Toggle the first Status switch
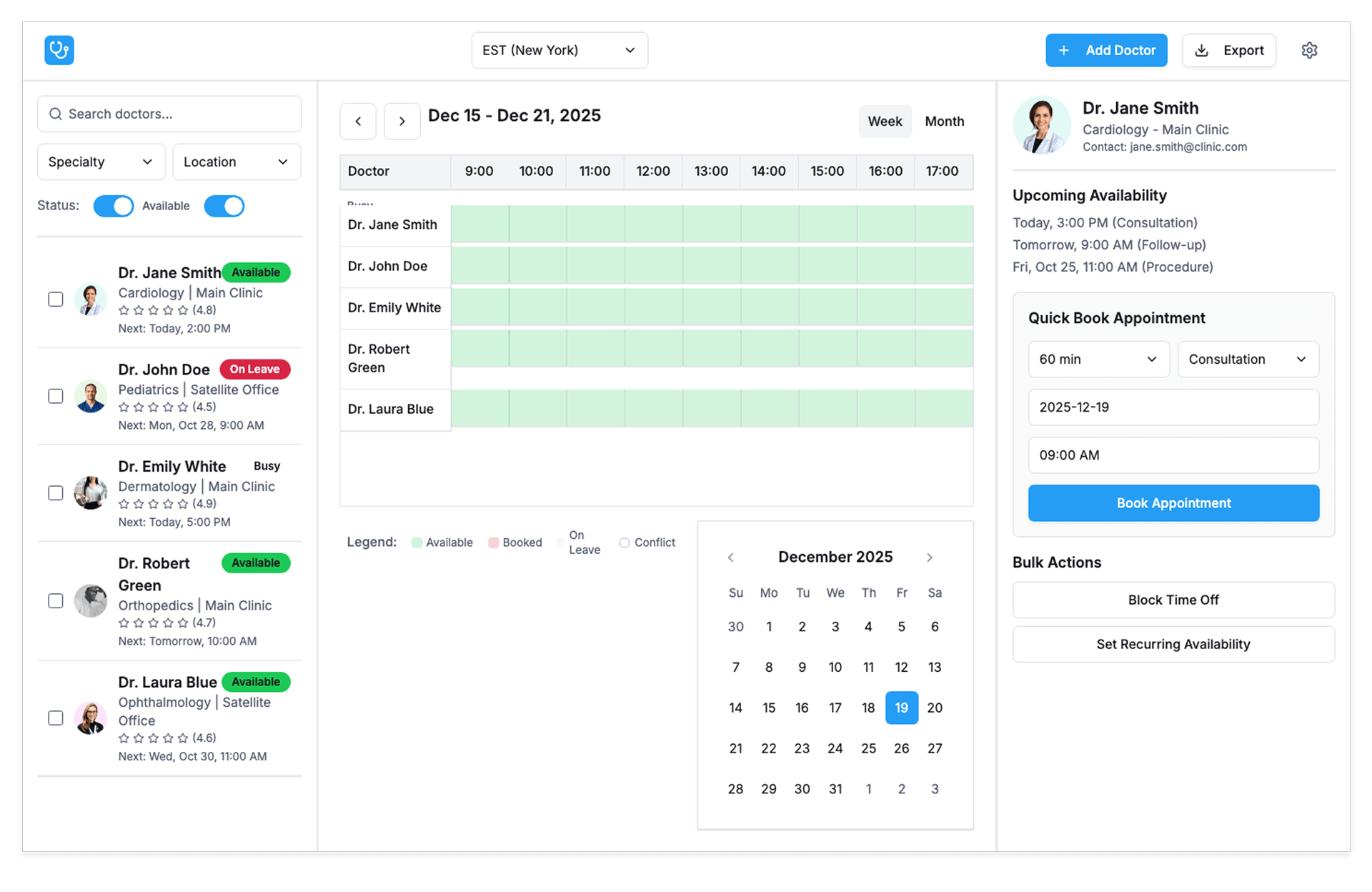This screenshot has height=892, width=1372. click(114, 206)
